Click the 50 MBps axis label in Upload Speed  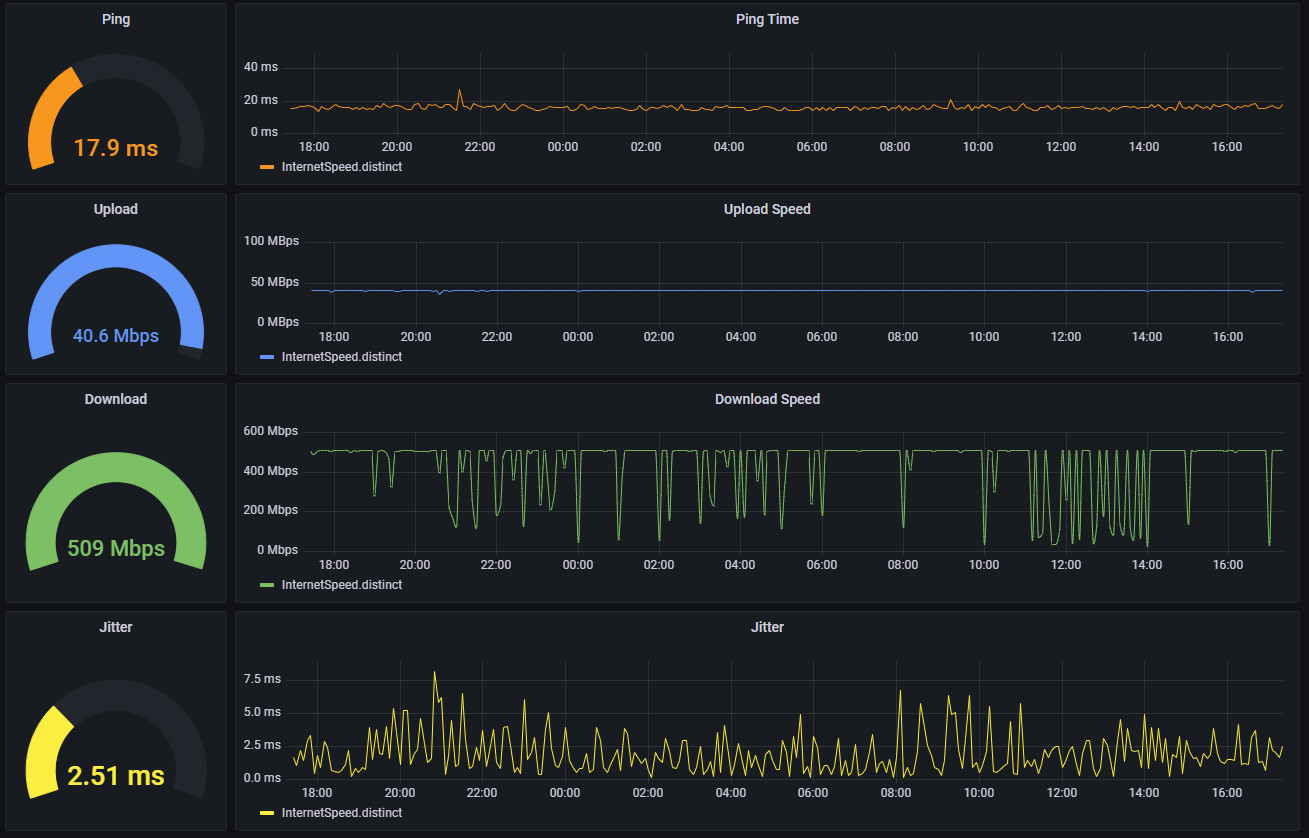(274, 282)
